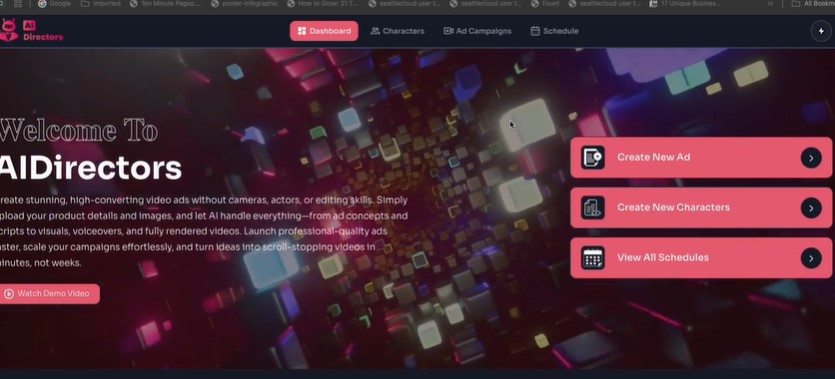
Task: Click the calendar icon beside View All Schedules
Action: point(593,258)
